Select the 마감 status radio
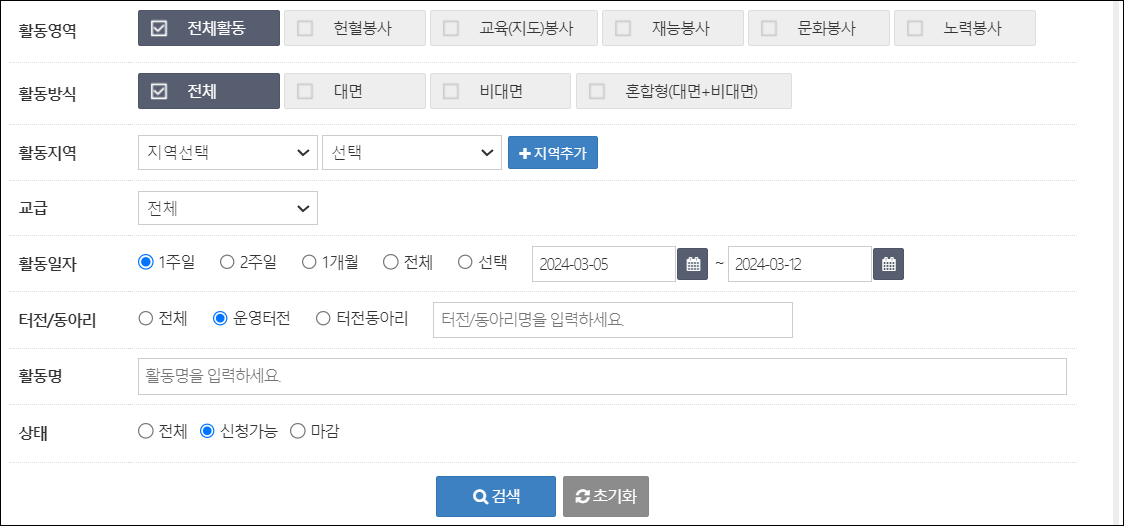1124x526 pixels. [297, 431]
